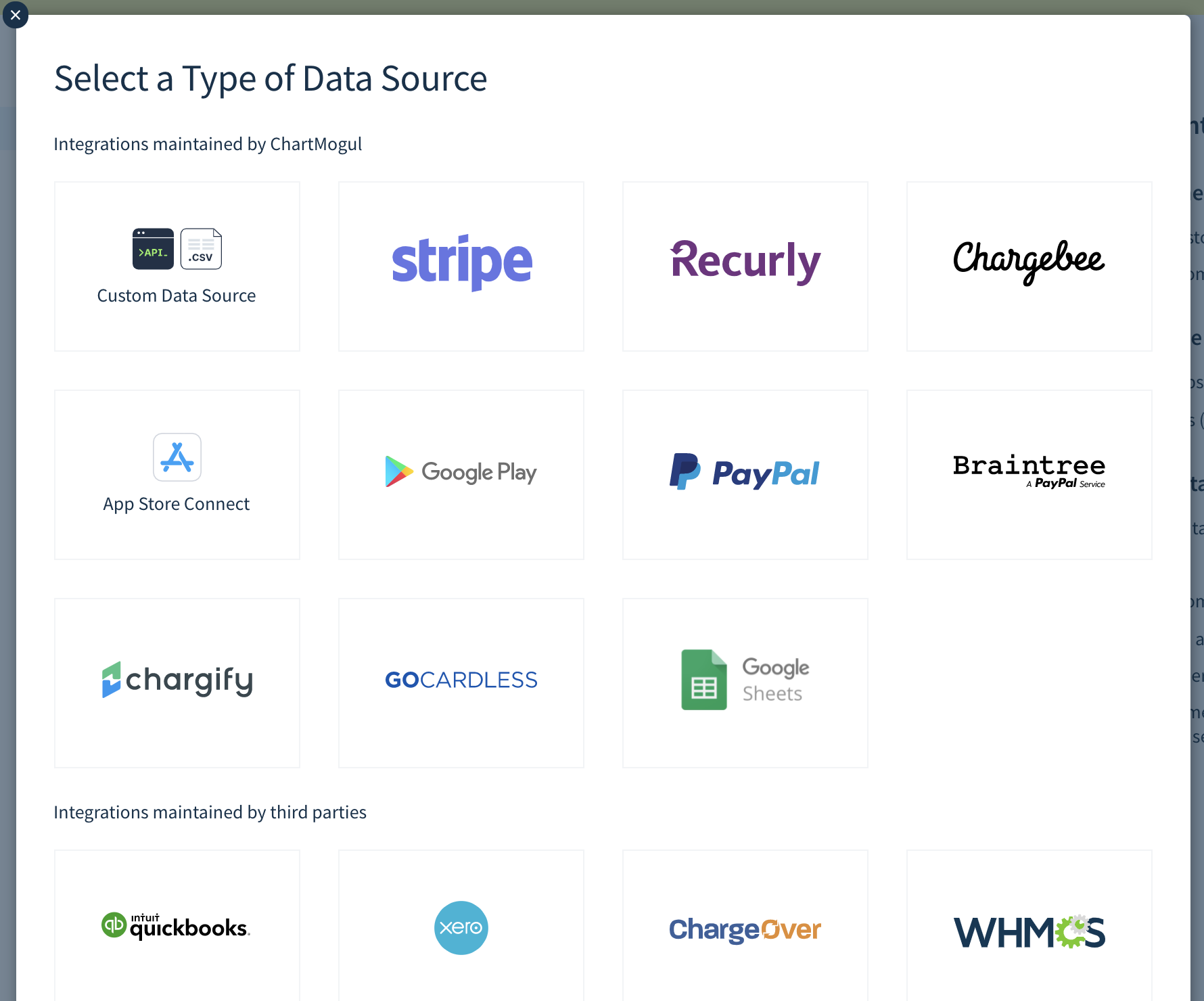
Task: Choose the Recurly integration
Action: coord(745,266)
